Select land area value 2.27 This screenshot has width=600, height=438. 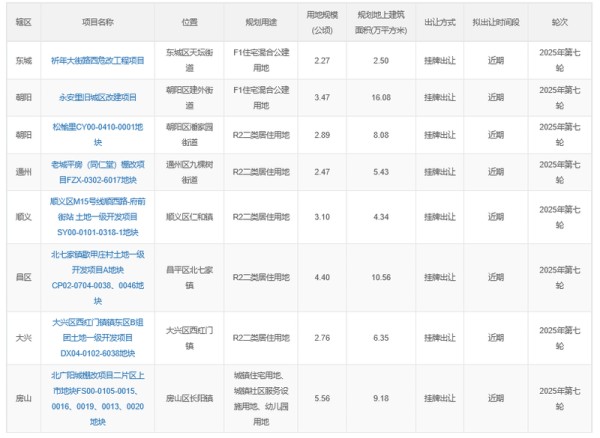tap(322, 60)
